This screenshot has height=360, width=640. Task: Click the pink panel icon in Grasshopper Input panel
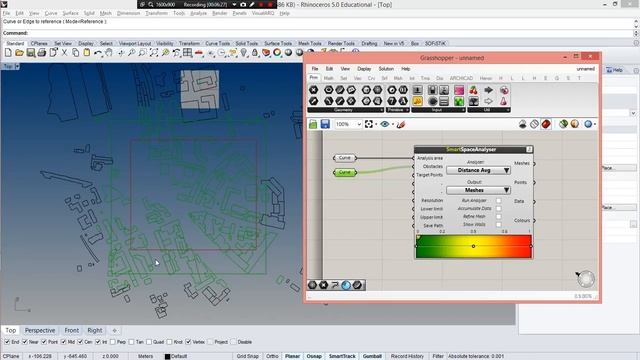(x=459, y=90)
